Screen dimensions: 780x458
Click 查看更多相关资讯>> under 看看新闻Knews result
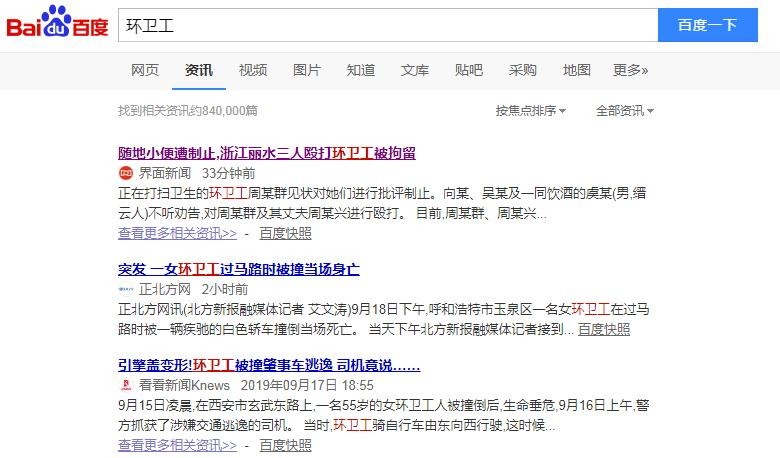[178, 445]
